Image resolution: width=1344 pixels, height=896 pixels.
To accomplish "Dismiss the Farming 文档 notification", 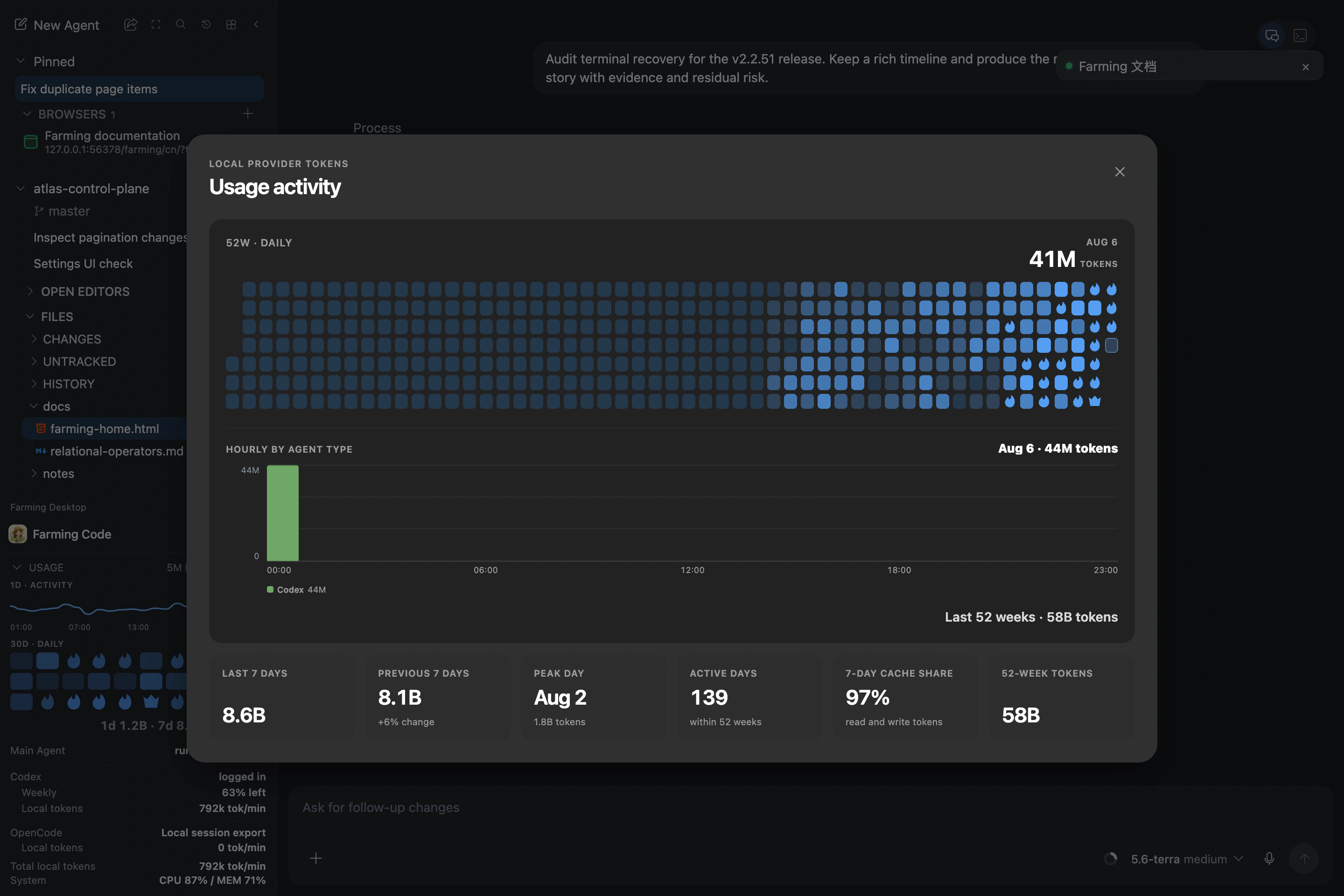I will pos(1306,67).
